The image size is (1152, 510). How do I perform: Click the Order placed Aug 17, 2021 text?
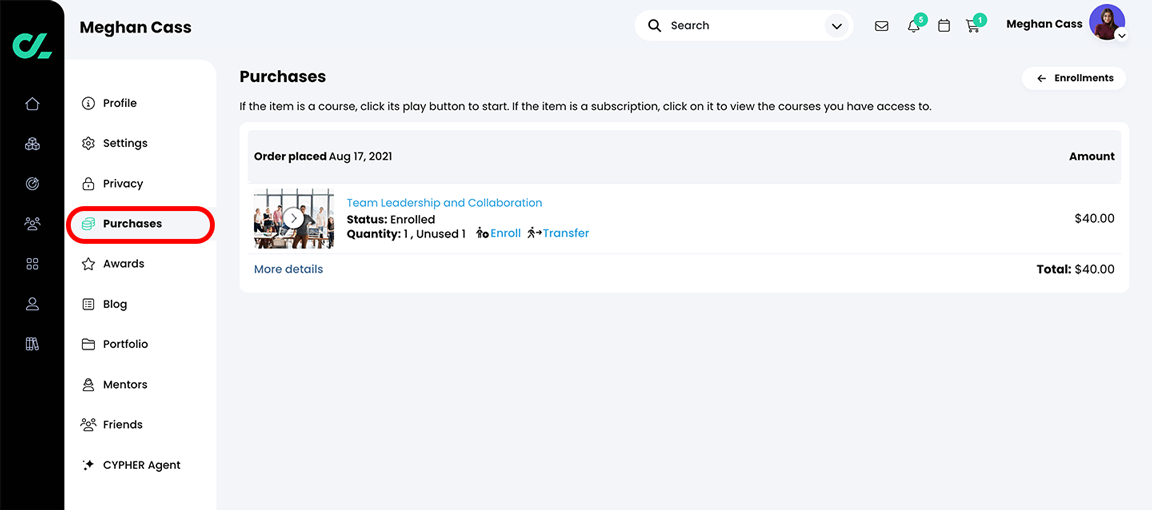323,157
